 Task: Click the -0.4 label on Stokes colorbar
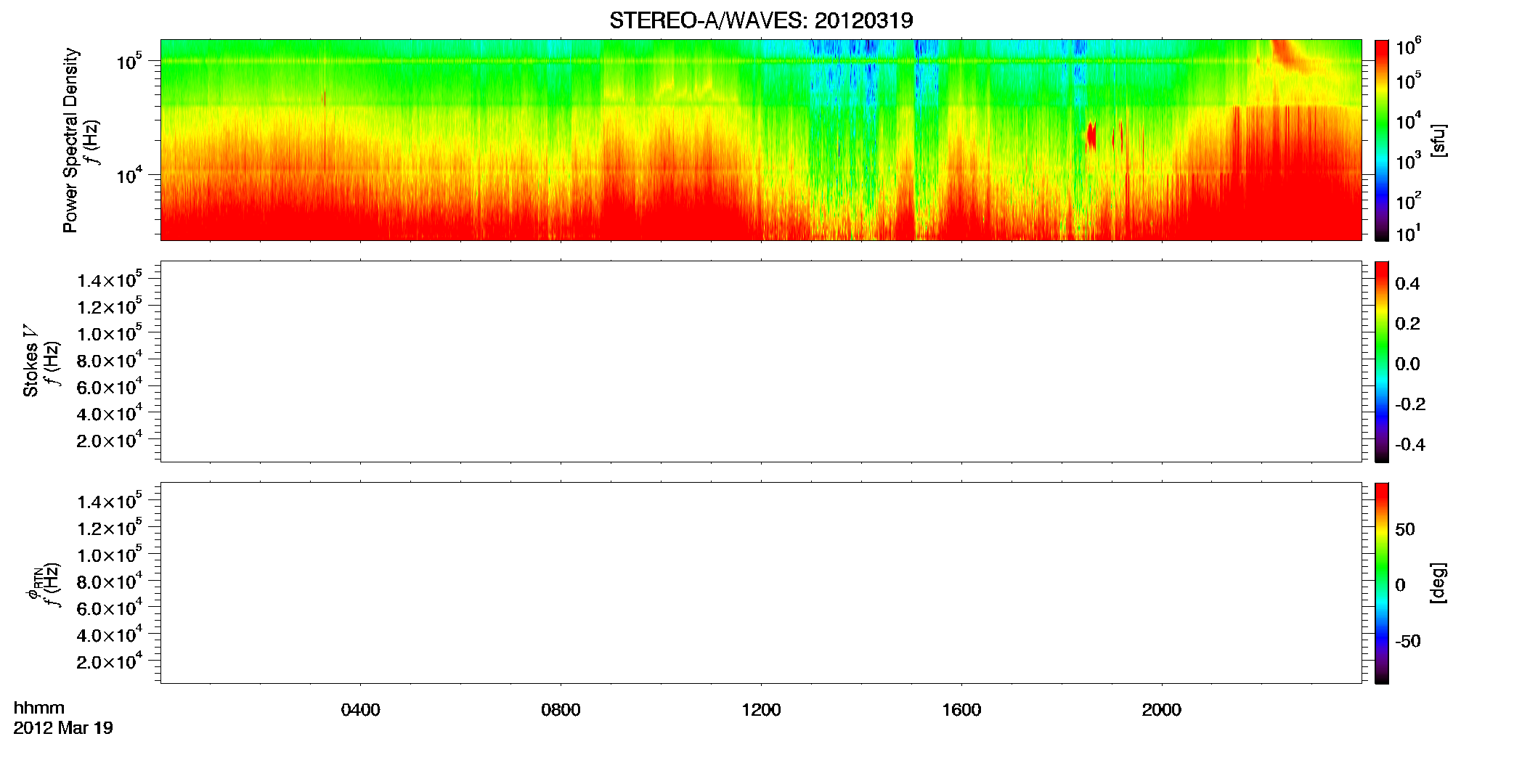(1410, 444)
